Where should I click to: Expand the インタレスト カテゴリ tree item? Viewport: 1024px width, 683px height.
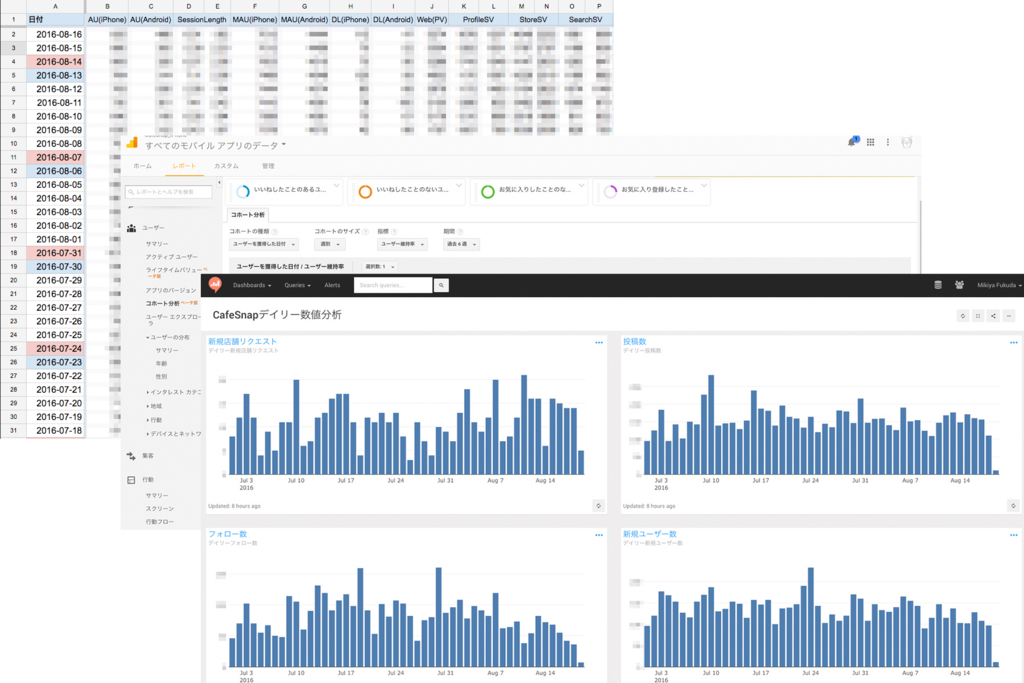click(x=174, y=392)
